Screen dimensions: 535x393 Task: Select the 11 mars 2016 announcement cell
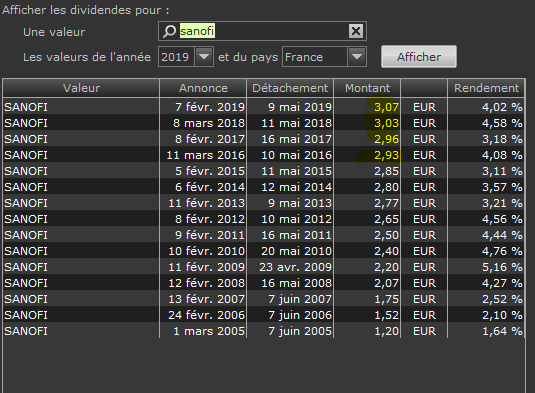pos(203,155)
